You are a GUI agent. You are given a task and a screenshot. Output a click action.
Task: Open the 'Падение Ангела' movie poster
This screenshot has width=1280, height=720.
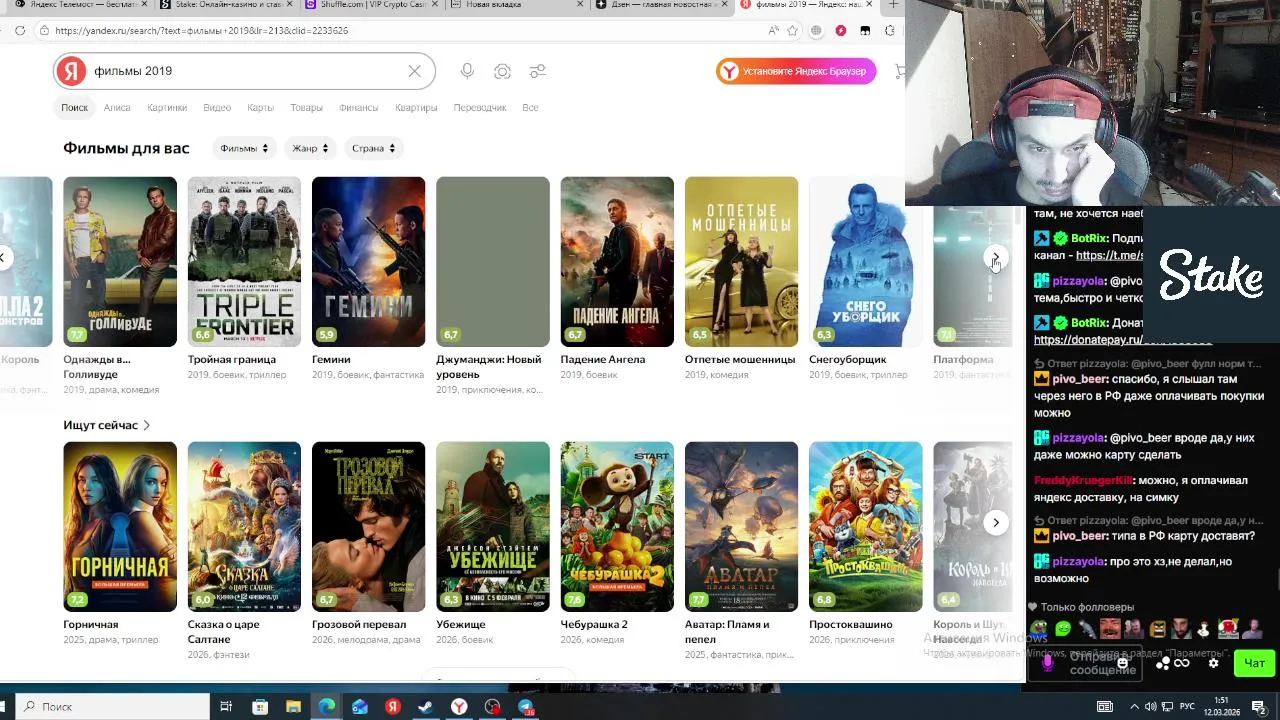617,262
